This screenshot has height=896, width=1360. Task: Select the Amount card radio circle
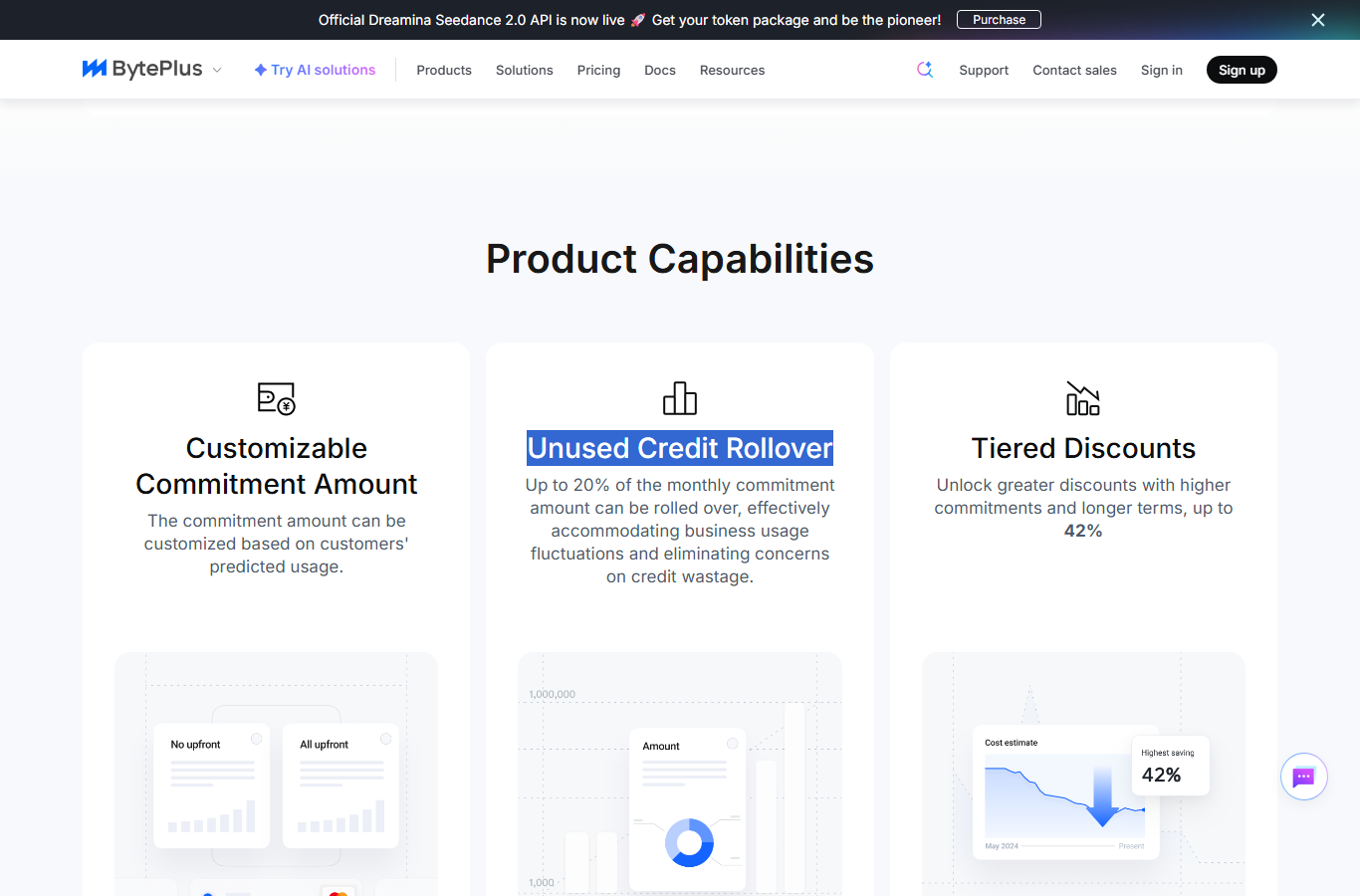click(x=732, y=744)
